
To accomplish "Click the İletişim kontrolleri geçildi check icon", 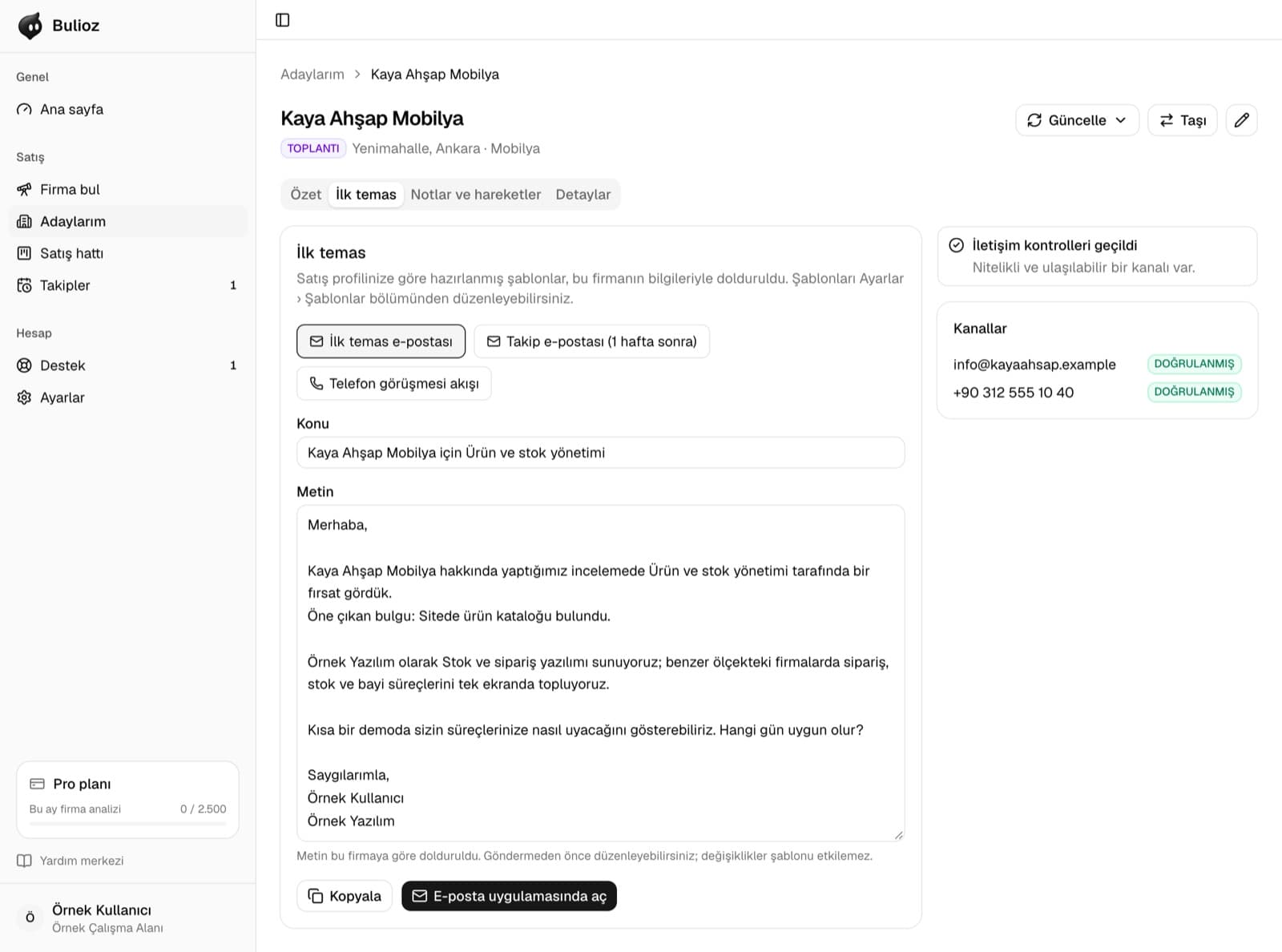I will coord(956,245).
